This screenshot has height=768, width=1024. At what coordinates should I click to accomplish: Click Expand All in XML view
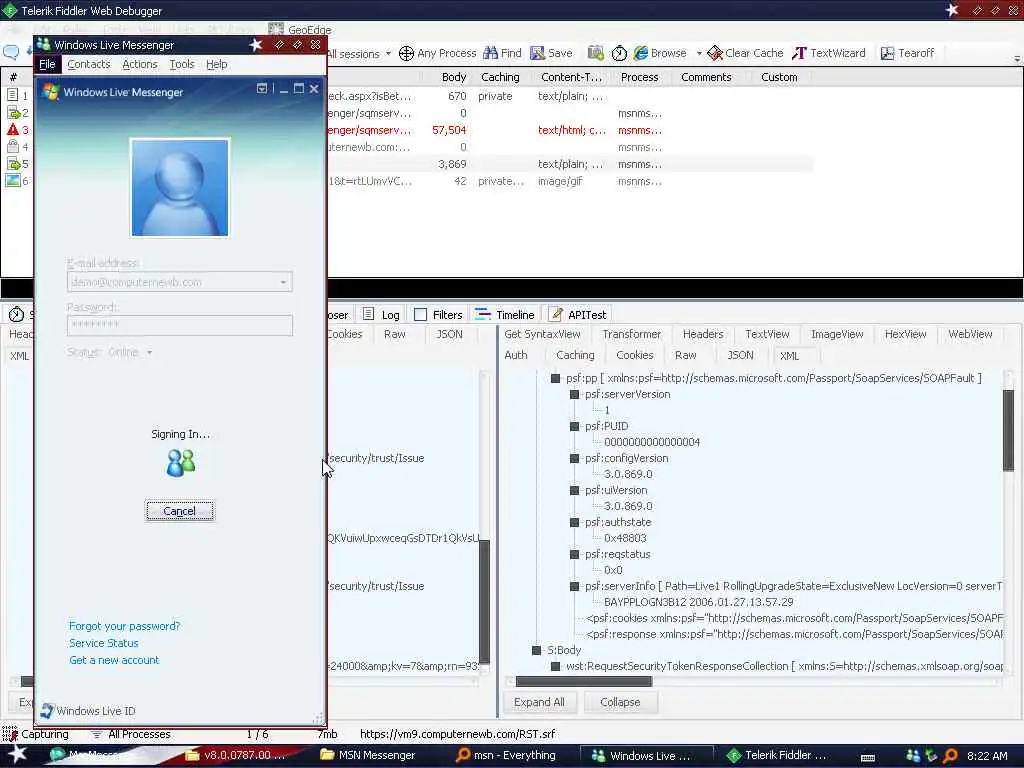(x=539, y=702)
